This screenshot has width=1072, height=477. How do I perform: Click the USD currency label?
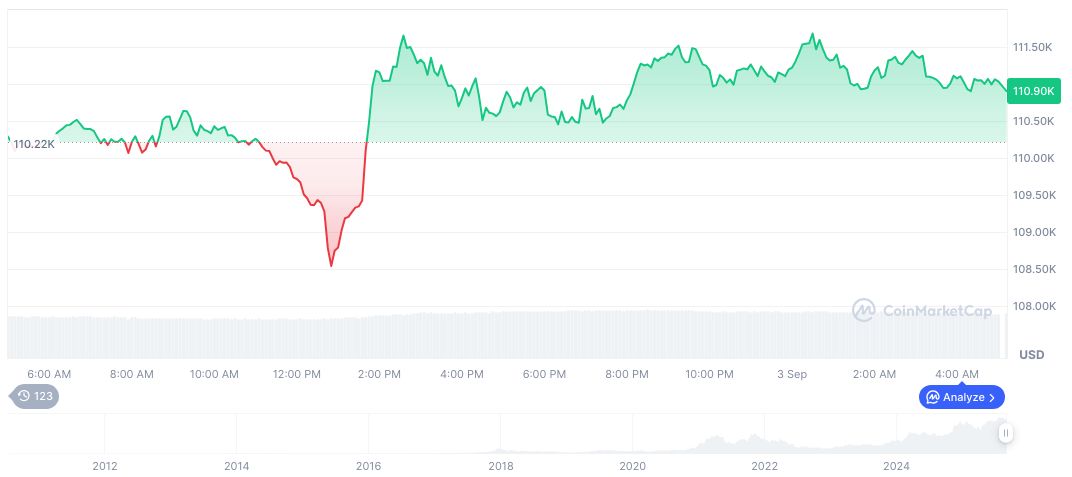tap(1031, 355)
